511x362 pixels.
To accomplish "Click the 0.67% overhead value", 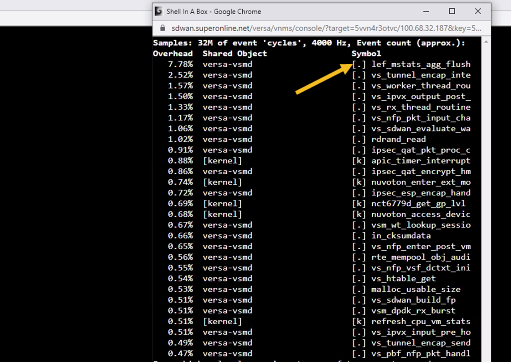I will [x=180, y=225].
